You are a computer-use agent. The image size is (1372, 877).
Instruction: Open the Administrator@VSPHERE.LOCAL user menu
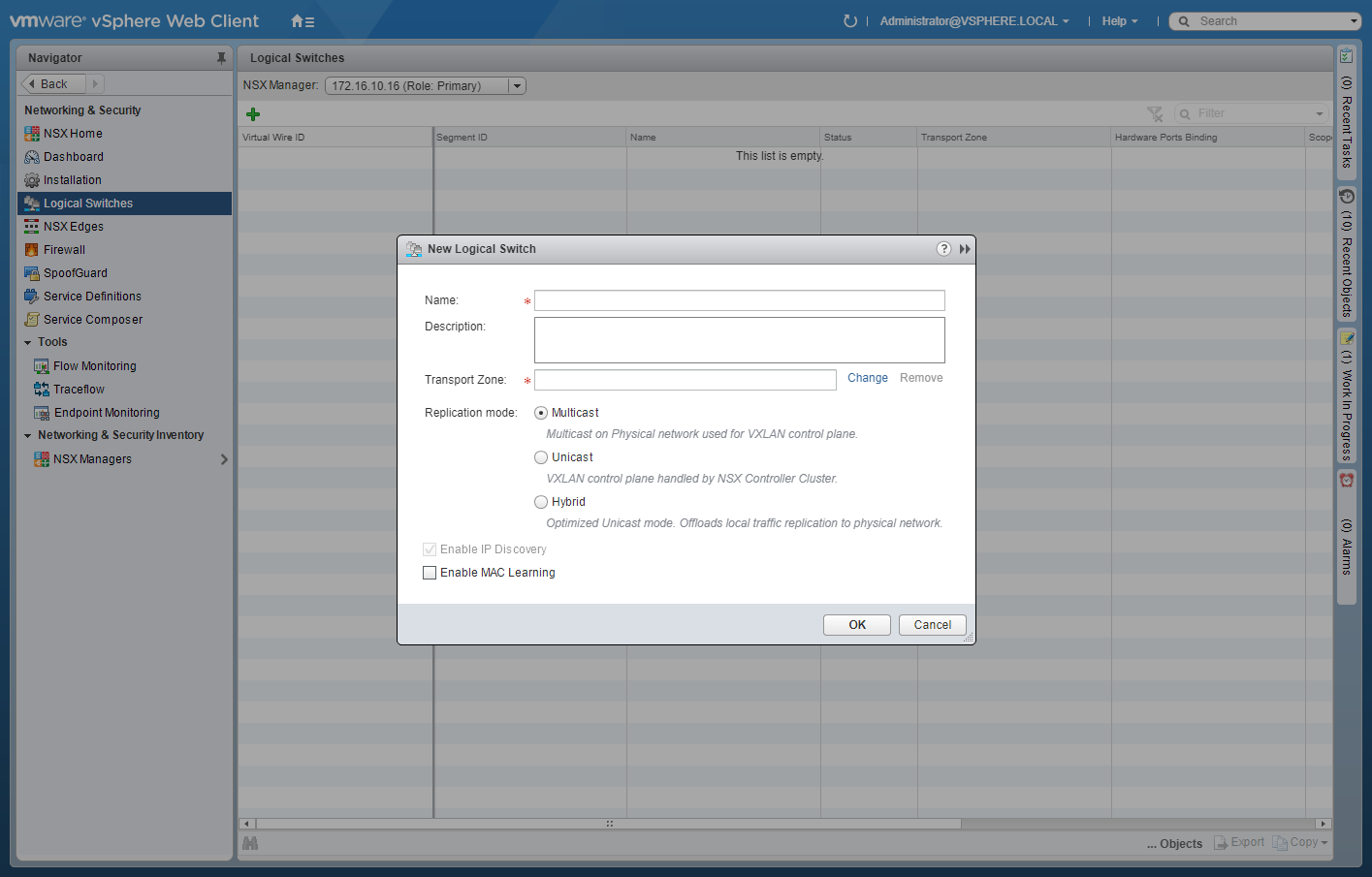973,21
